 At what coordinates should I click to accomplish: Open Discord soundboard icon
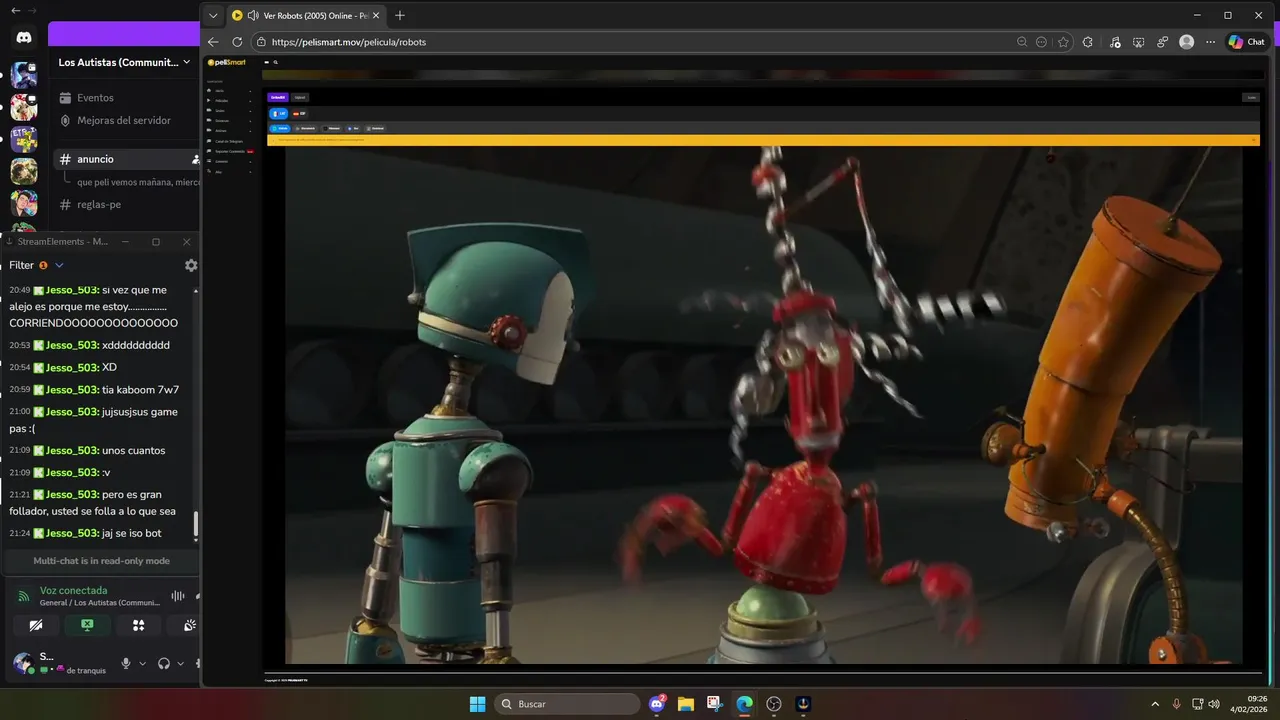pyautogui.click(x=189, y=625)
